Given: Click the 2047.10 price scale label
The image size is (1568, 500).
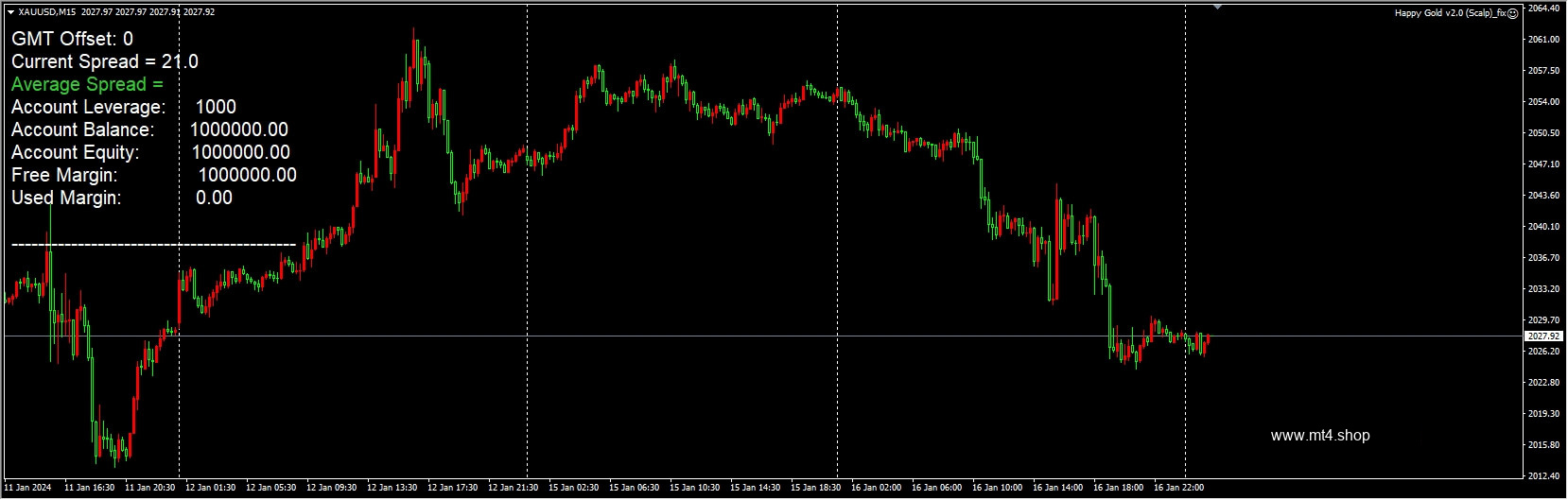Looking at the screenshot, I should tap(1543, 164).
